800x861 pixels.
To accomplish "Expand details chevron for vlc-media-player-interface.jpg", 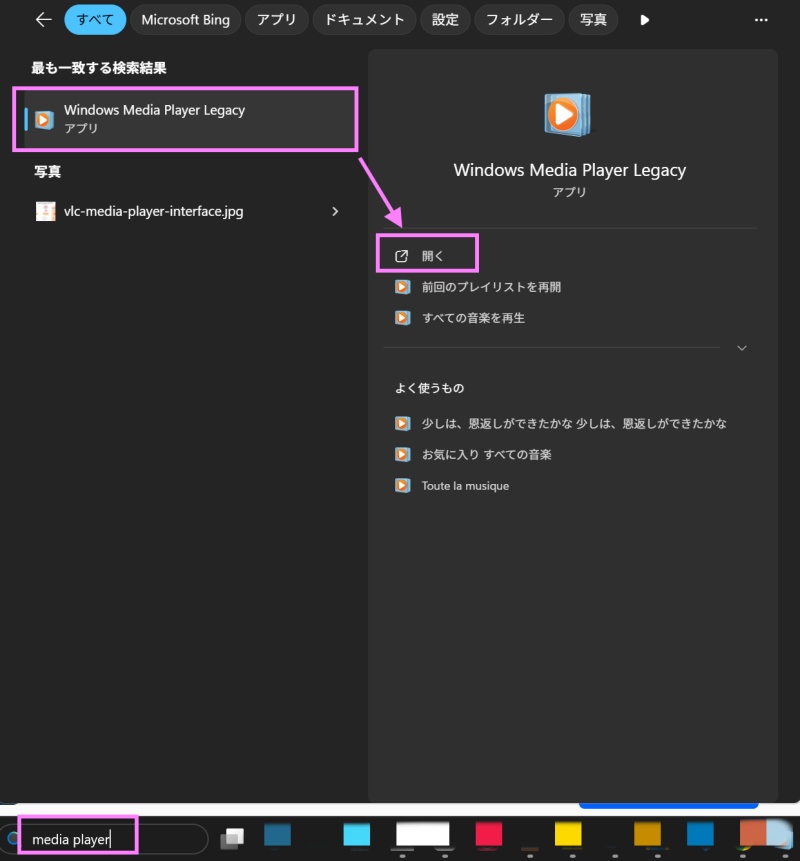I will (x=335, y=211).
